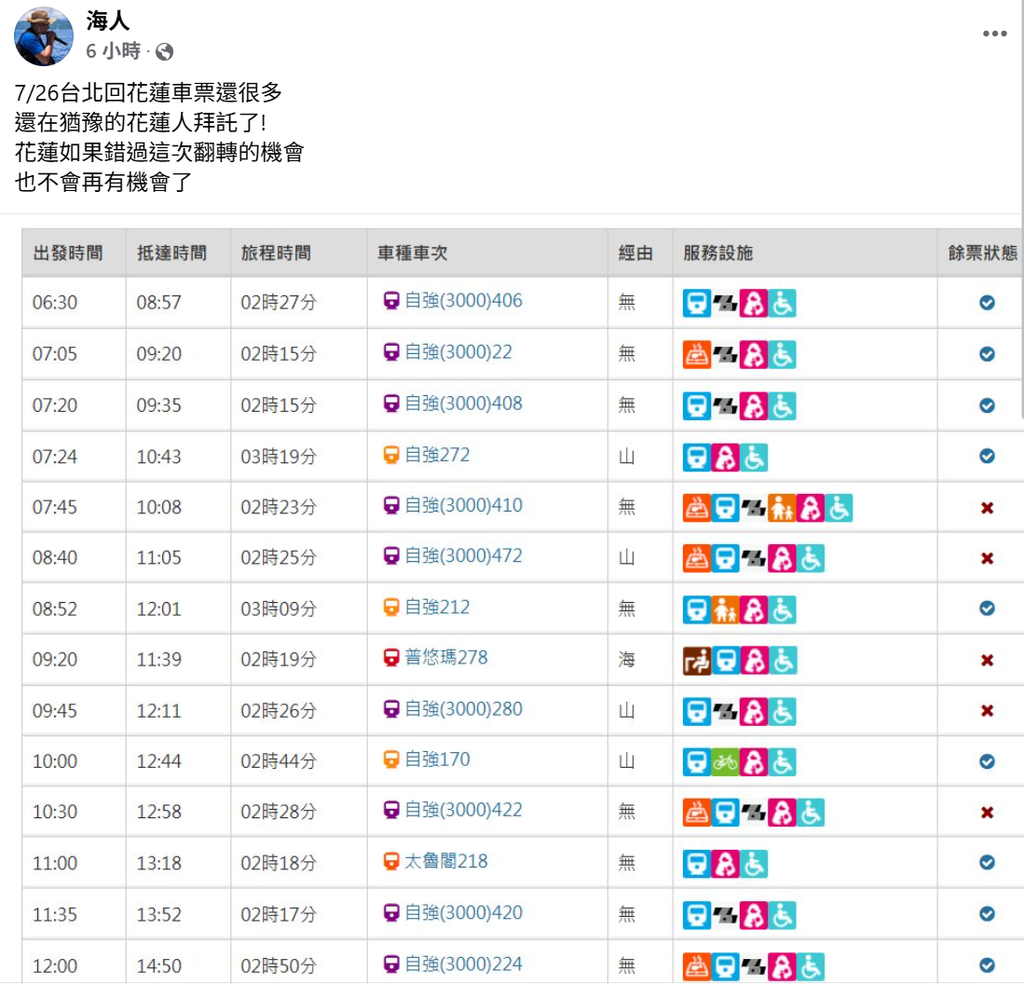Open train 自強170 details

coord(437,760)
